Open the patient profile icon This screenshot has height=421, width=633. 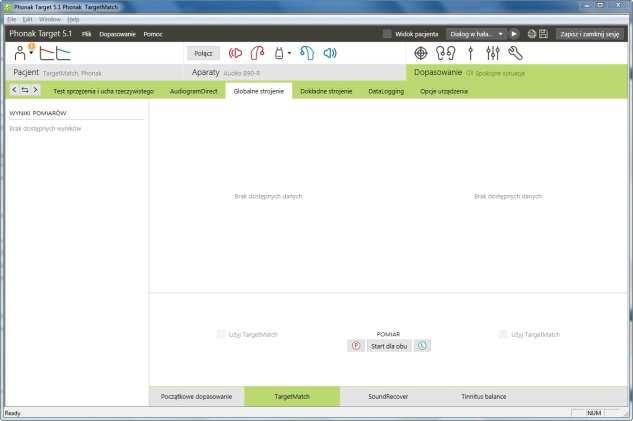pos(19,53)
